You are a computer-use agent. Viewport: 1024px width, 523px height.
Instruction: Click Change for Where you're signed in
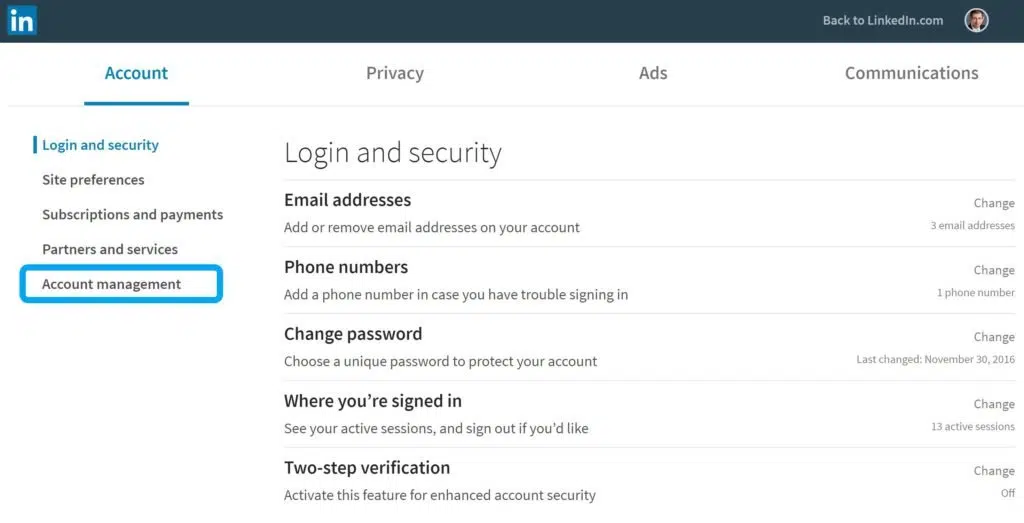tap(994, 404)
